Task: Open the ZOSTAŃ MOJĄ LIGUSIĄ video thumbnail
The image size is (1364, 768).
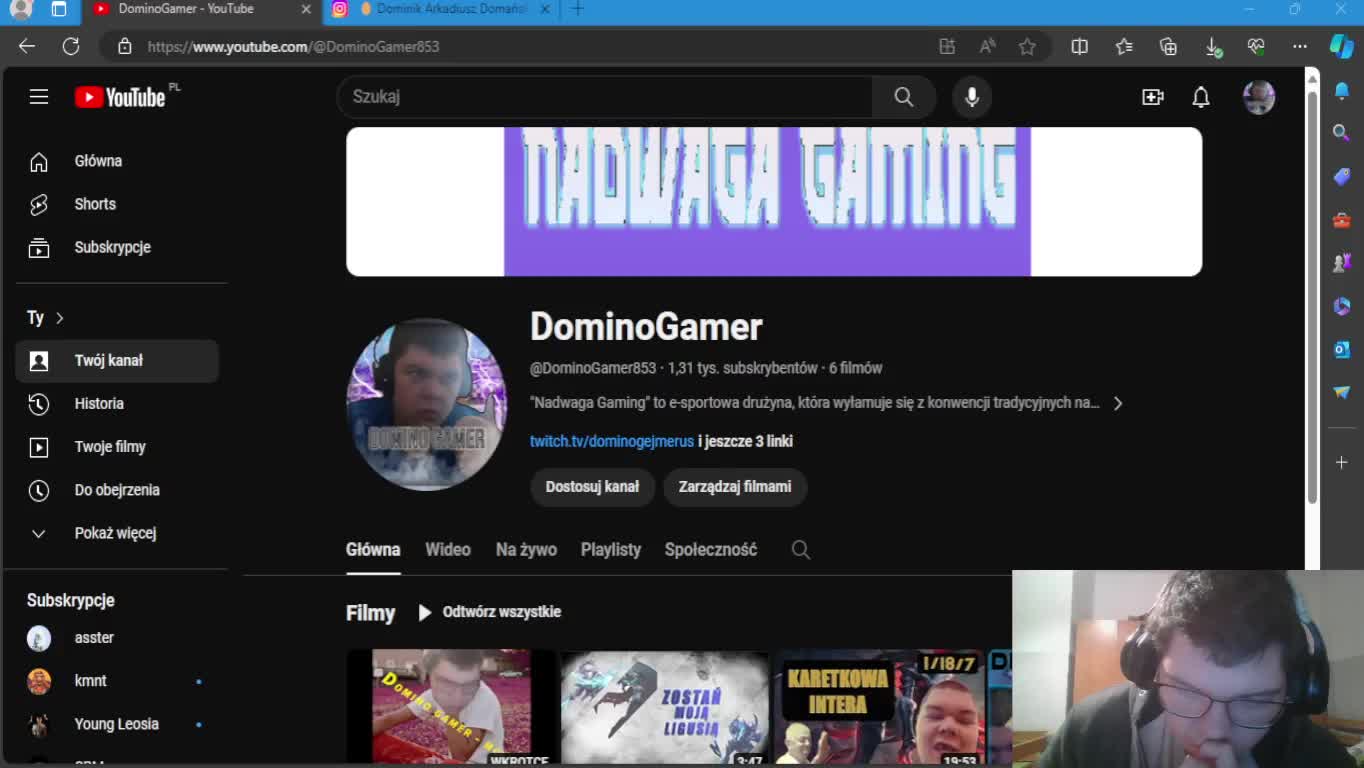Action: (x=665, y=708)
